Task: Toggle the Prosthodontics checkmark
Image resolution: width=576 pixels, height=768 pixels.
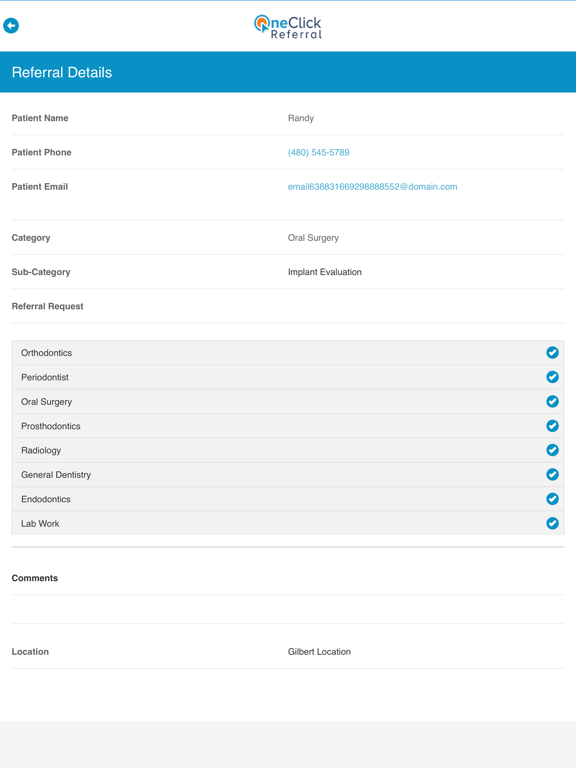Action: [x=552, y=426]
